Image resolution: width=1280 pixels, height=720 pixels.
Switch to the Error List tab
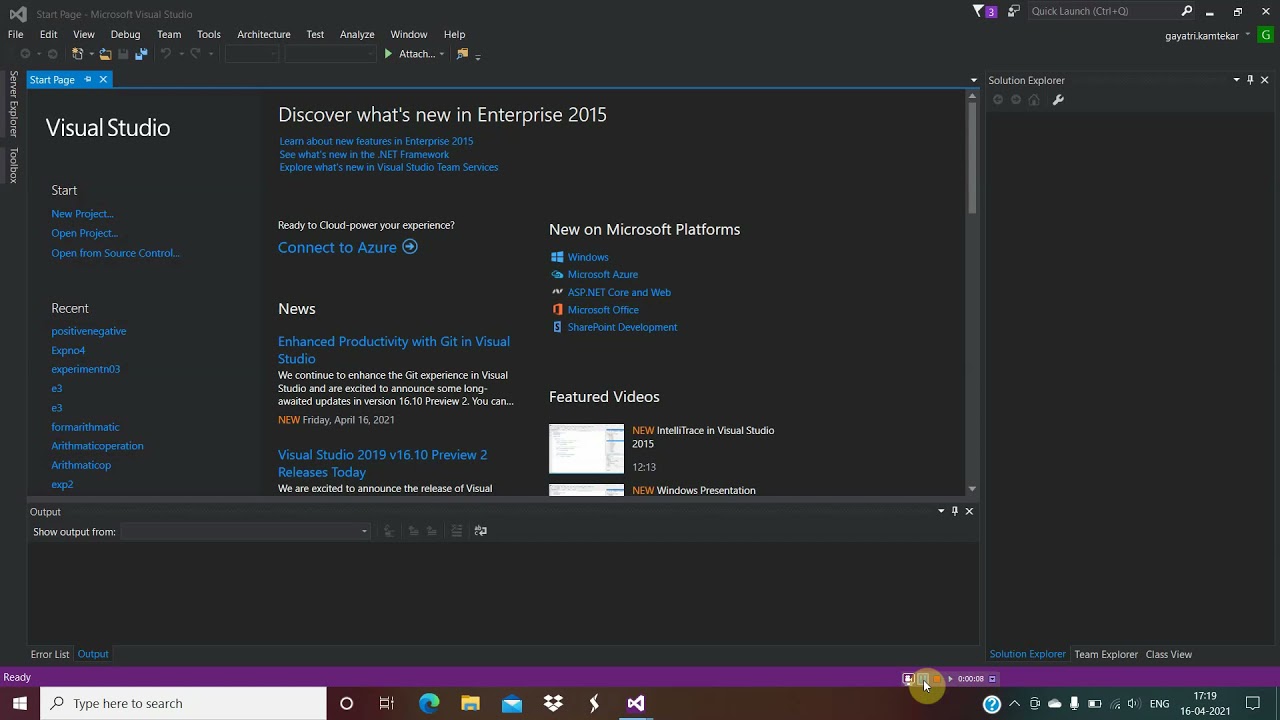[x=50, y=654]
